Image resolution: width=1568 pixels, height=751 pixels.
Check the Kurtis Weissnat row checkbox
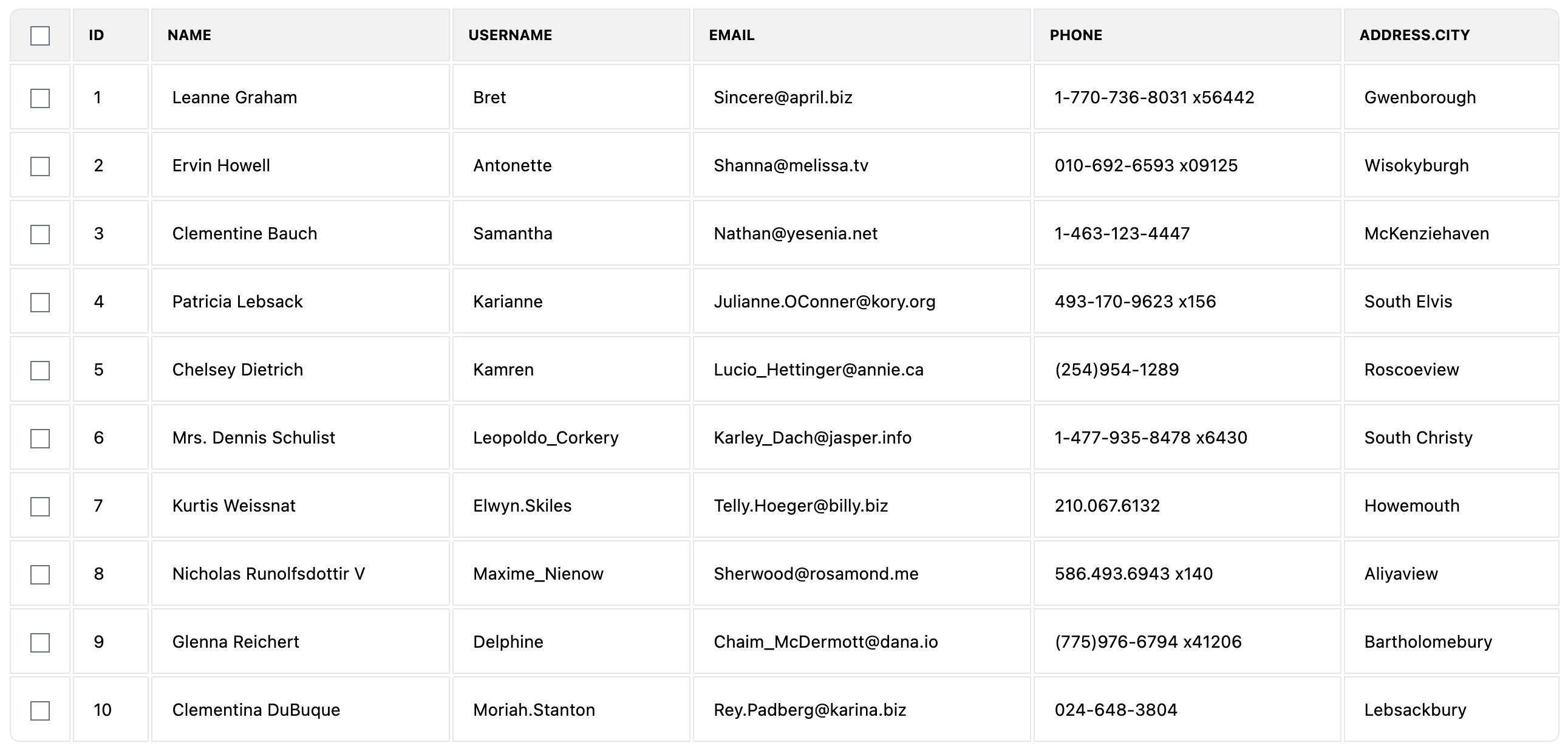point(40,506)
